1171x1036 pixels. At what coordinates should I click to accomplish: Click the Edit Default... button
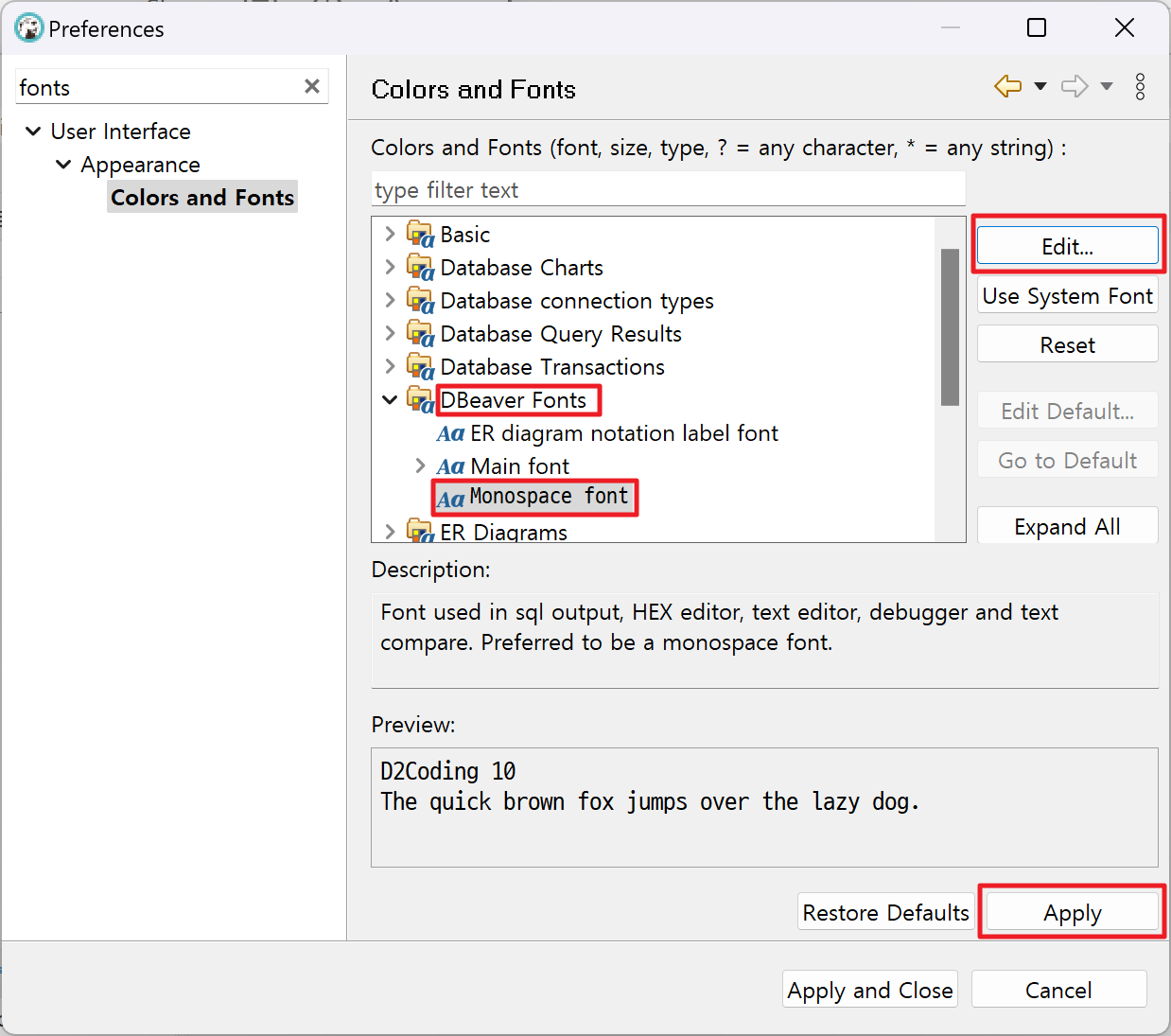1068,411
